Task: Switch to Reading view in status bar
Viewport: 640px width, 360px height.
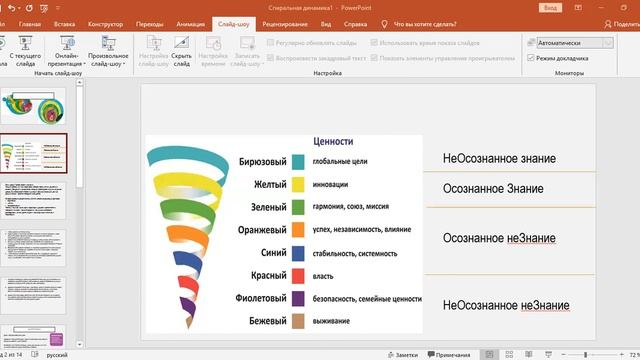Action: (529, 354)
